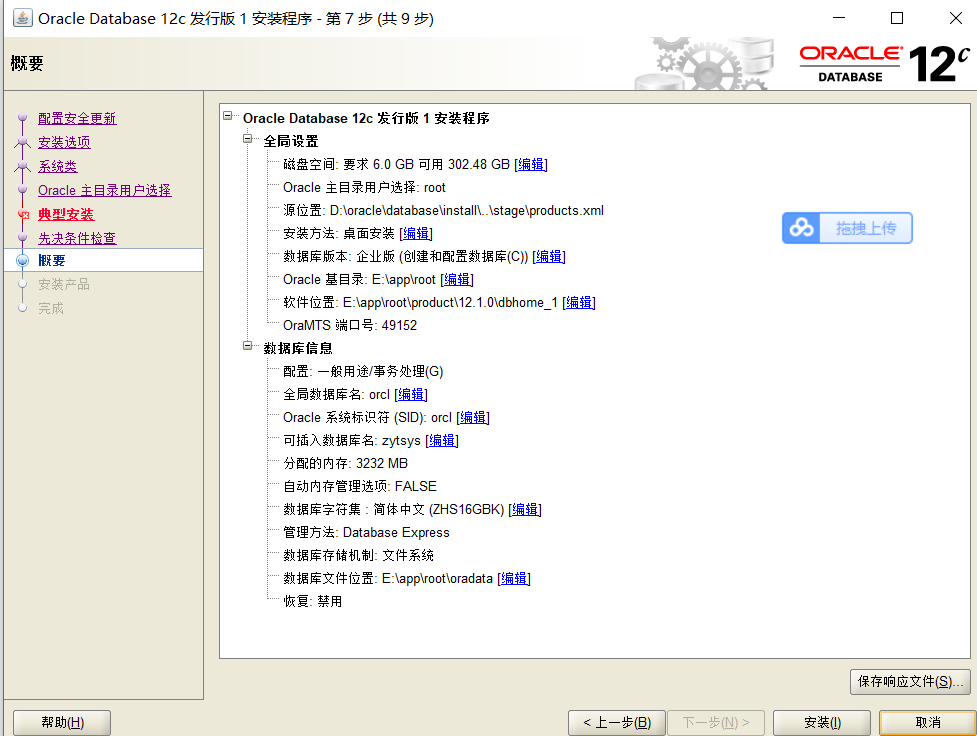Viewport: 977px width, 736px height.
Task: Open the 先决条件检查 step
Action: pyautogui.click(x=77, y=238)
